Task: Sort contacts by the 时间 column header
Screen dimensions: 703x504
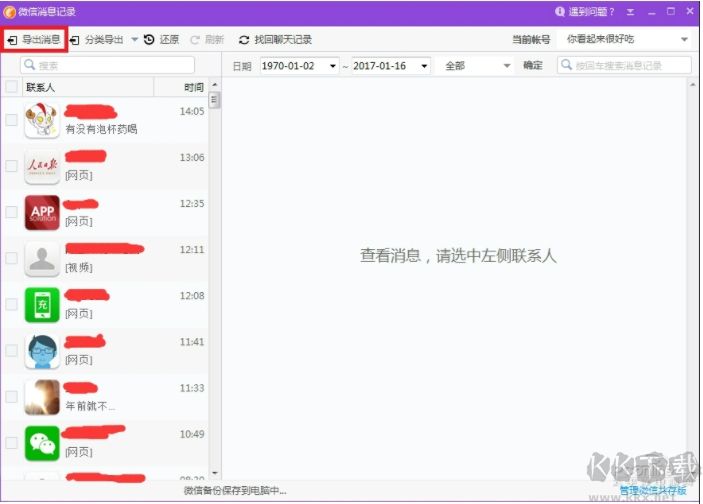Action: (194, 87)
